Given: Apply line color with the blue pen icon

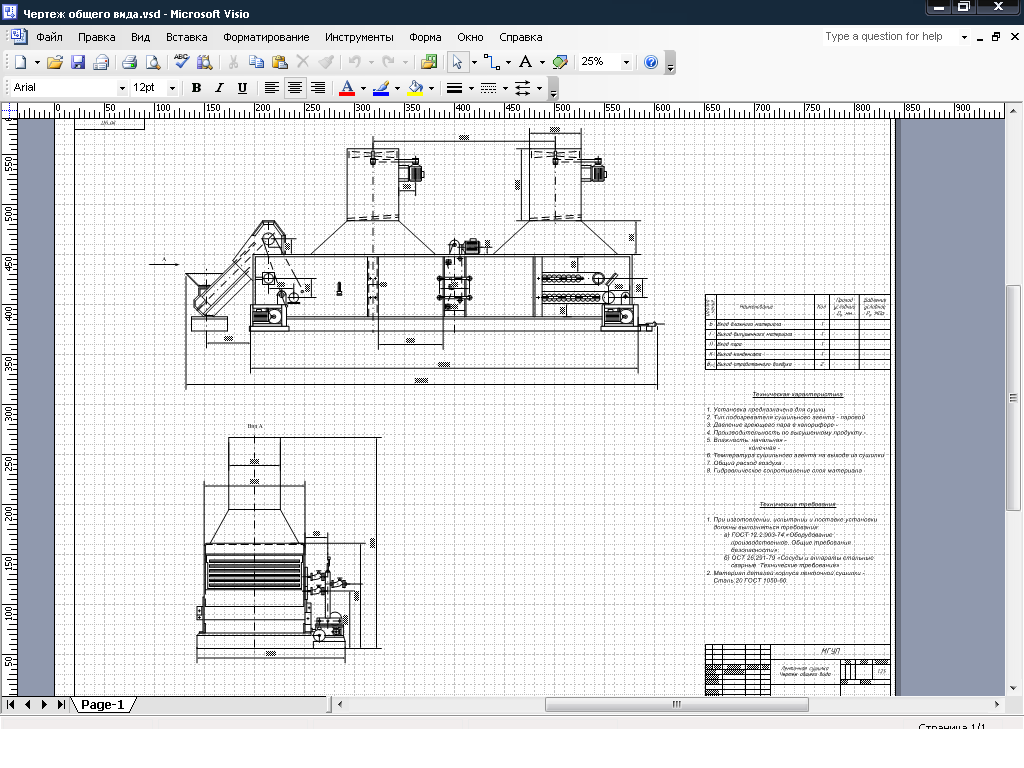Looking at the screenshot, I should tap(381, 88).
